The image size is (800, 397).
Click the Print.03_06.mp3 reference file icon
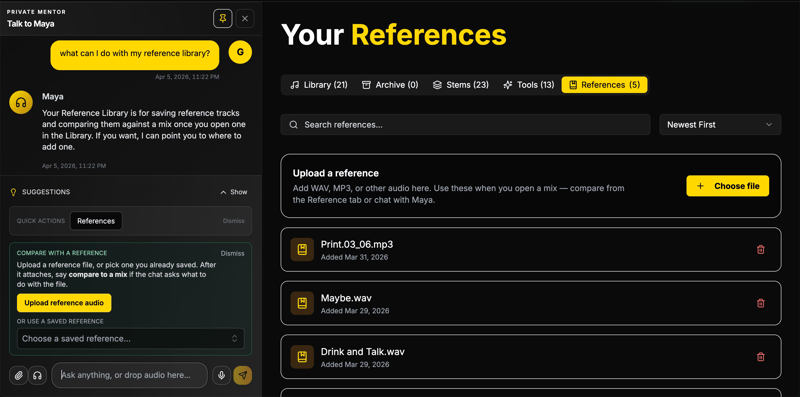(x=302, y=250)
